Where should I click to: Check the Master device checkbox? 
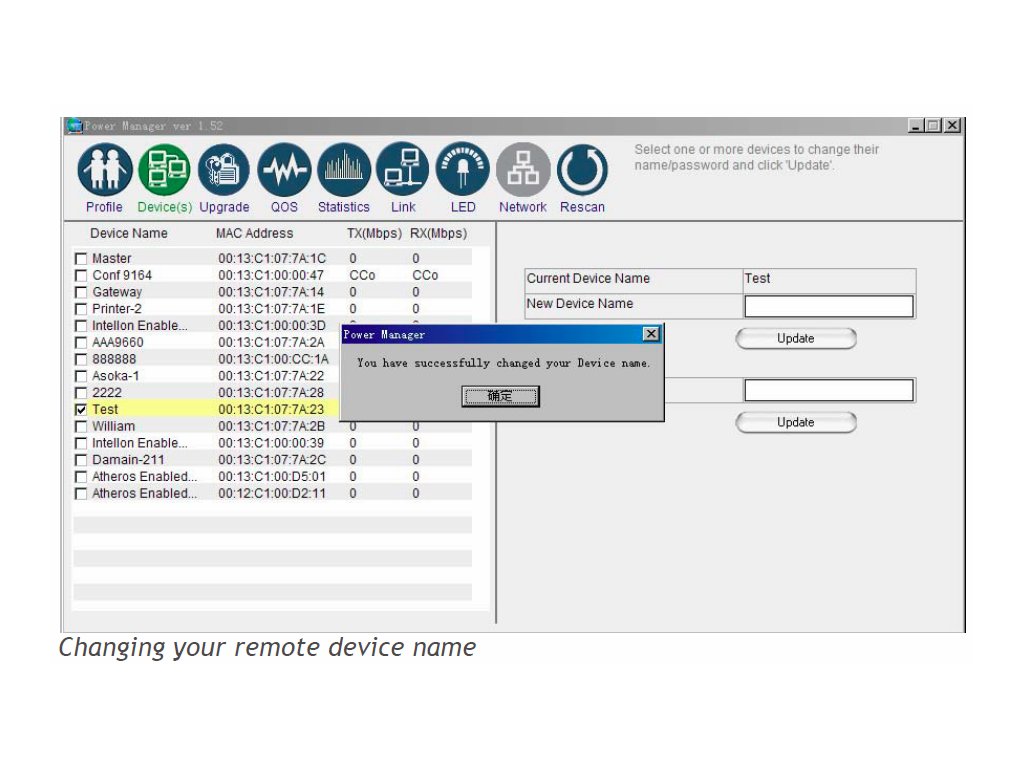click(81, 259)
